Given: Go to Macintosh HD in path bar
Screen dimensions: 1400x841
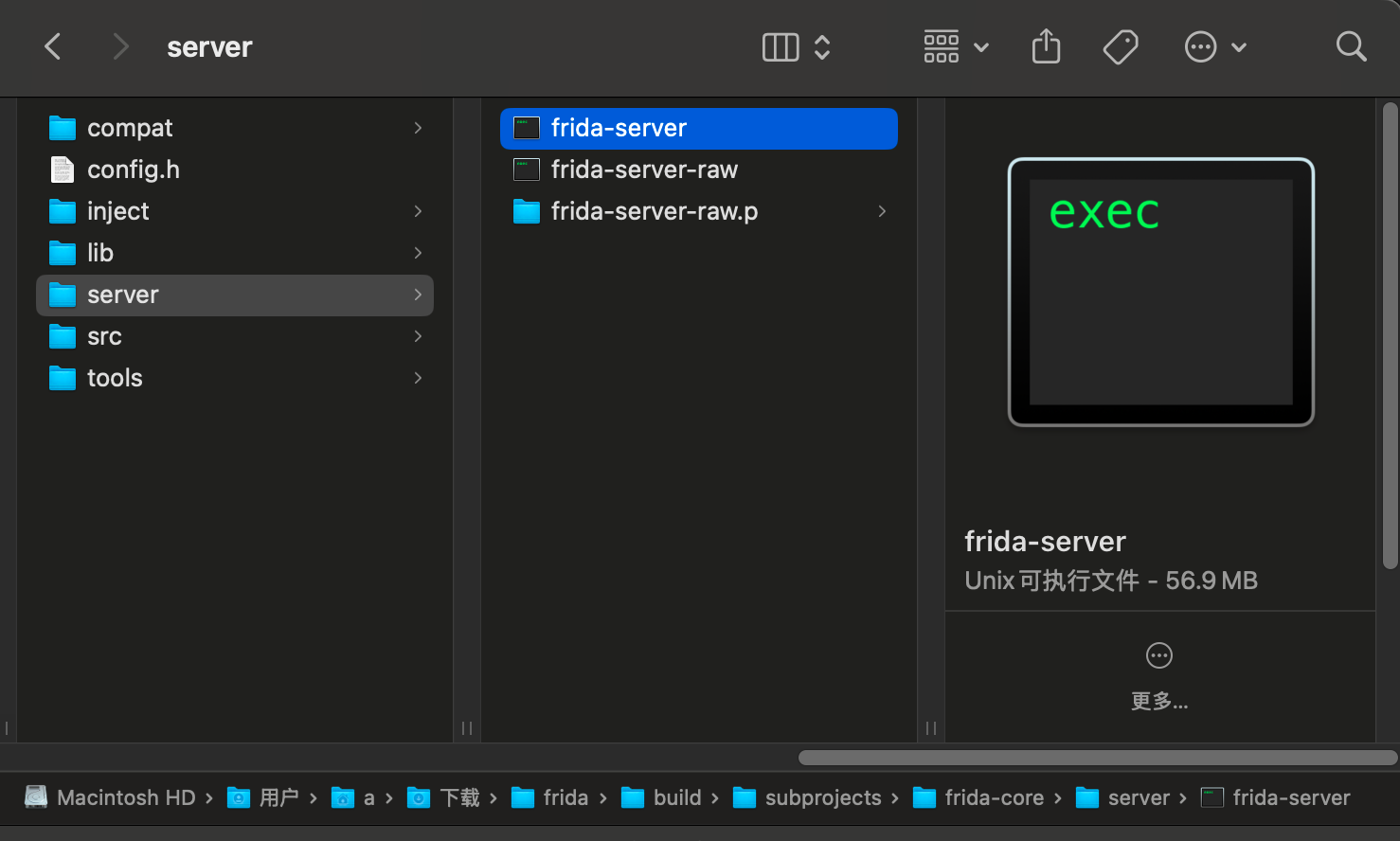Looking at the screenshot, I should 125,797.
